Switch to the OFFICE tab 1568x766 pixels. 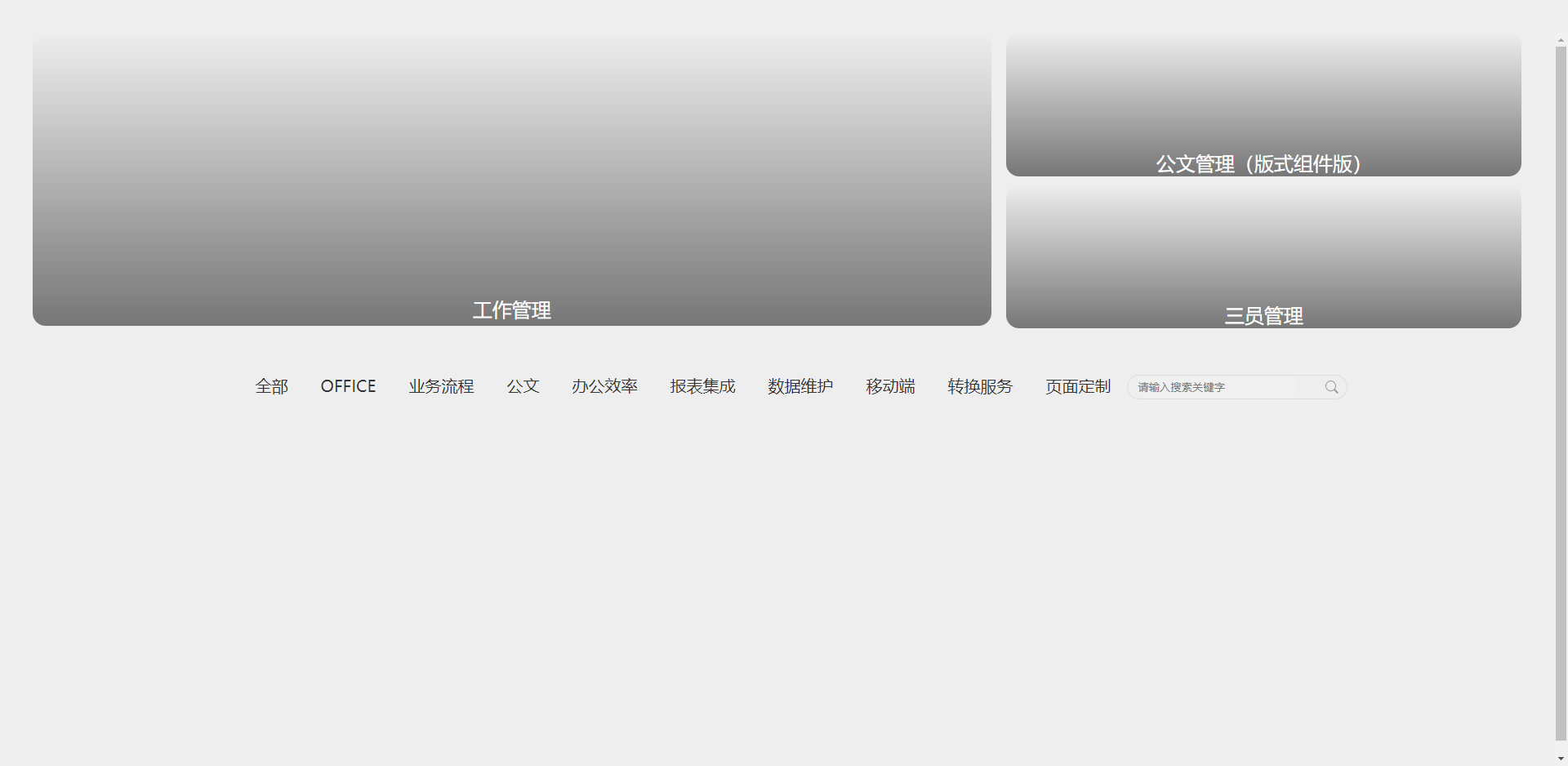click(348, 386)
